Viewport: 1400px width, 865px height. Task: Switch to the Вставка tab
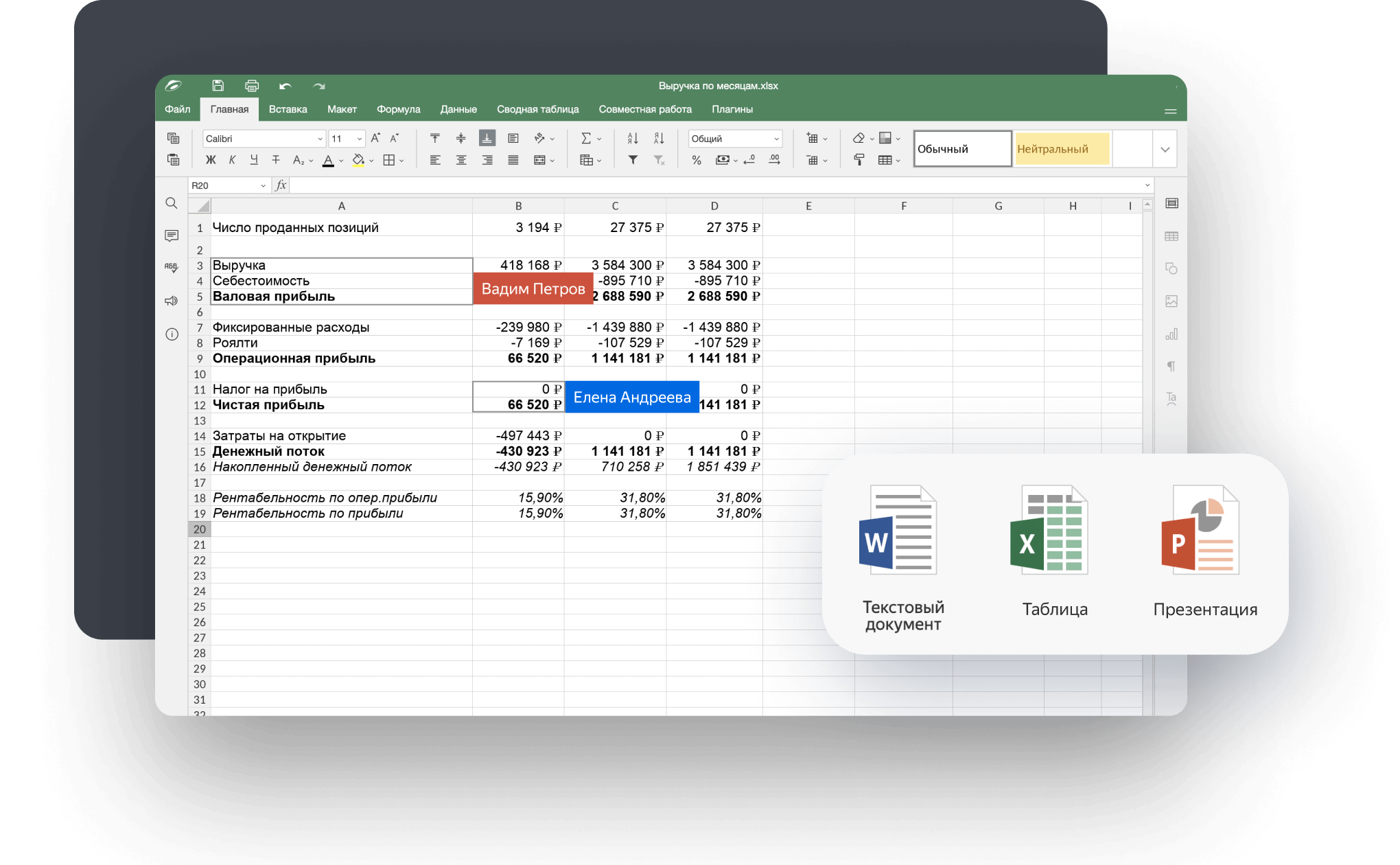coord(288,109)
